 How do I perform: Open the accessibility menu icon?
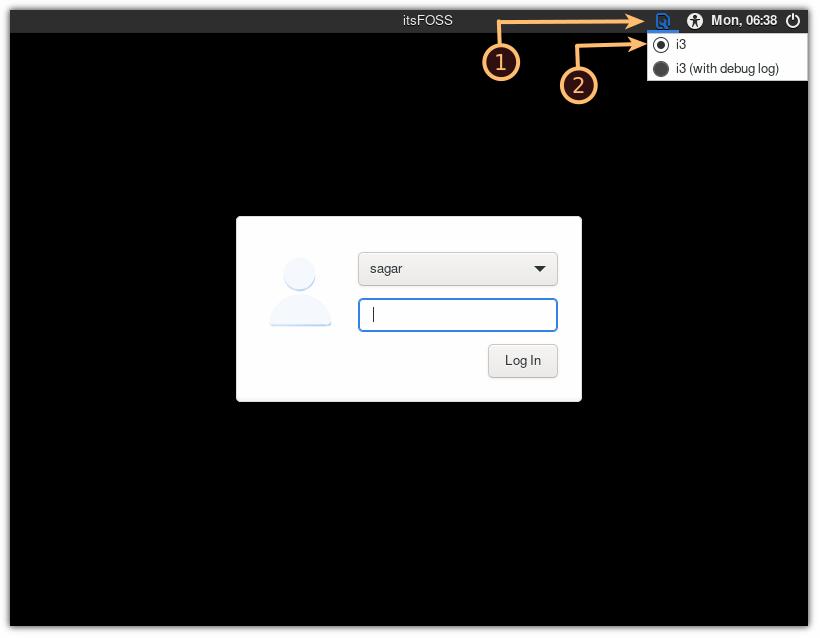click(x=694, y=21)
